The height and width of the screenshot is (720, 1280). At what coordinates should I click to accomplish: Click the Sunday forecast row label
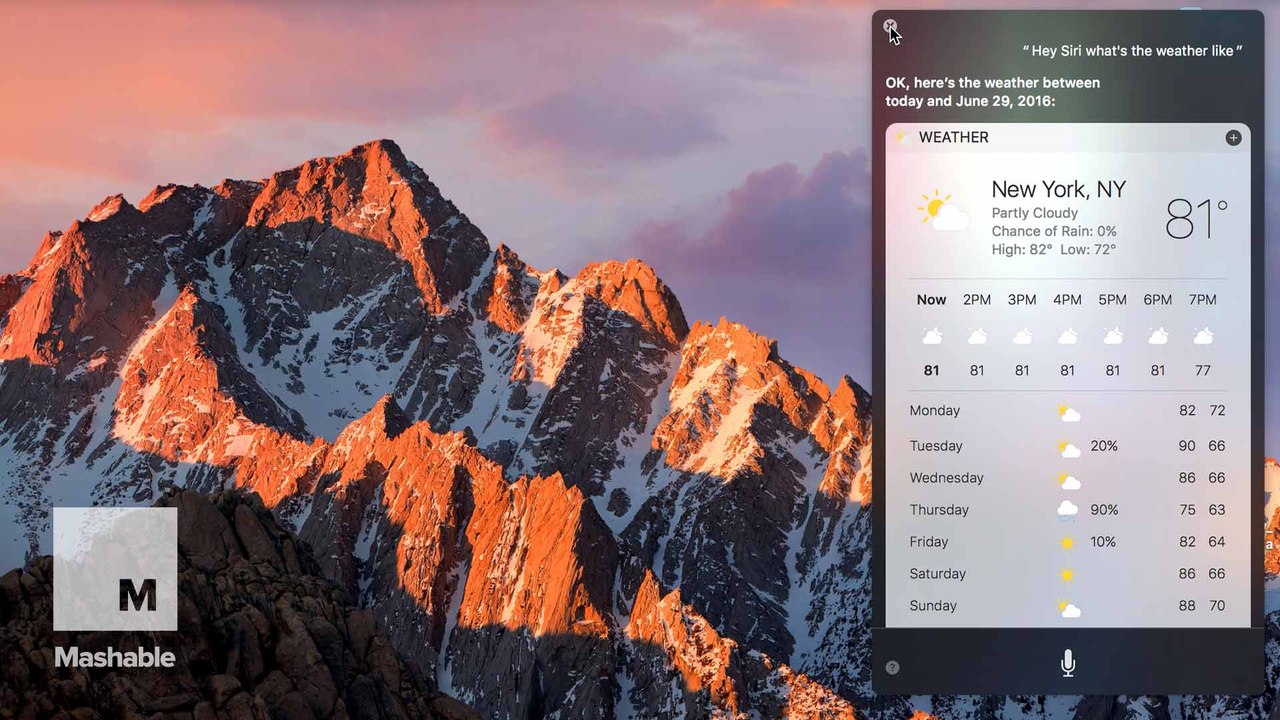click(933, 606)
